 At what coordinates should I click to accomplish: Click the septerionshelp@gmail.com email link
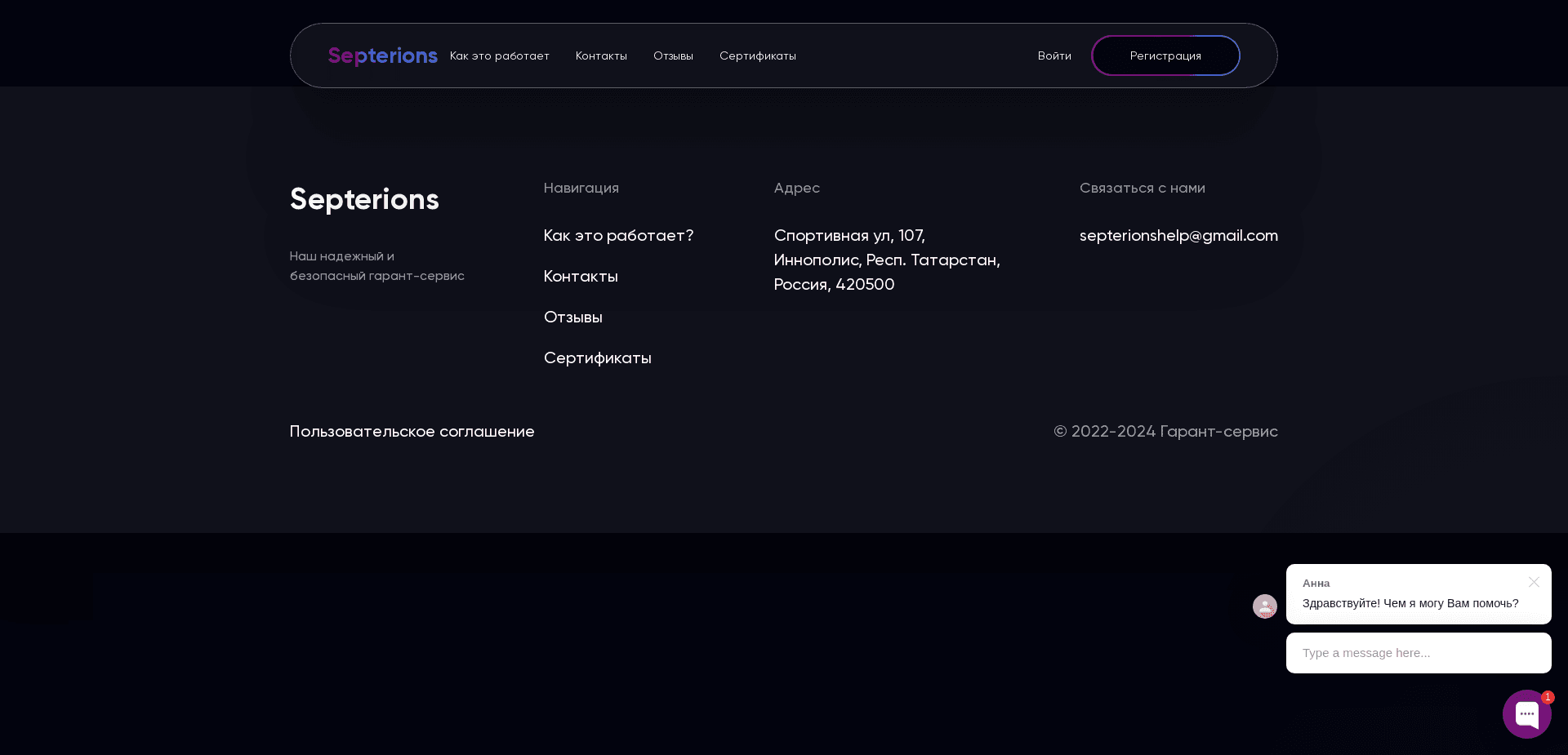(x=1178, y=235)
